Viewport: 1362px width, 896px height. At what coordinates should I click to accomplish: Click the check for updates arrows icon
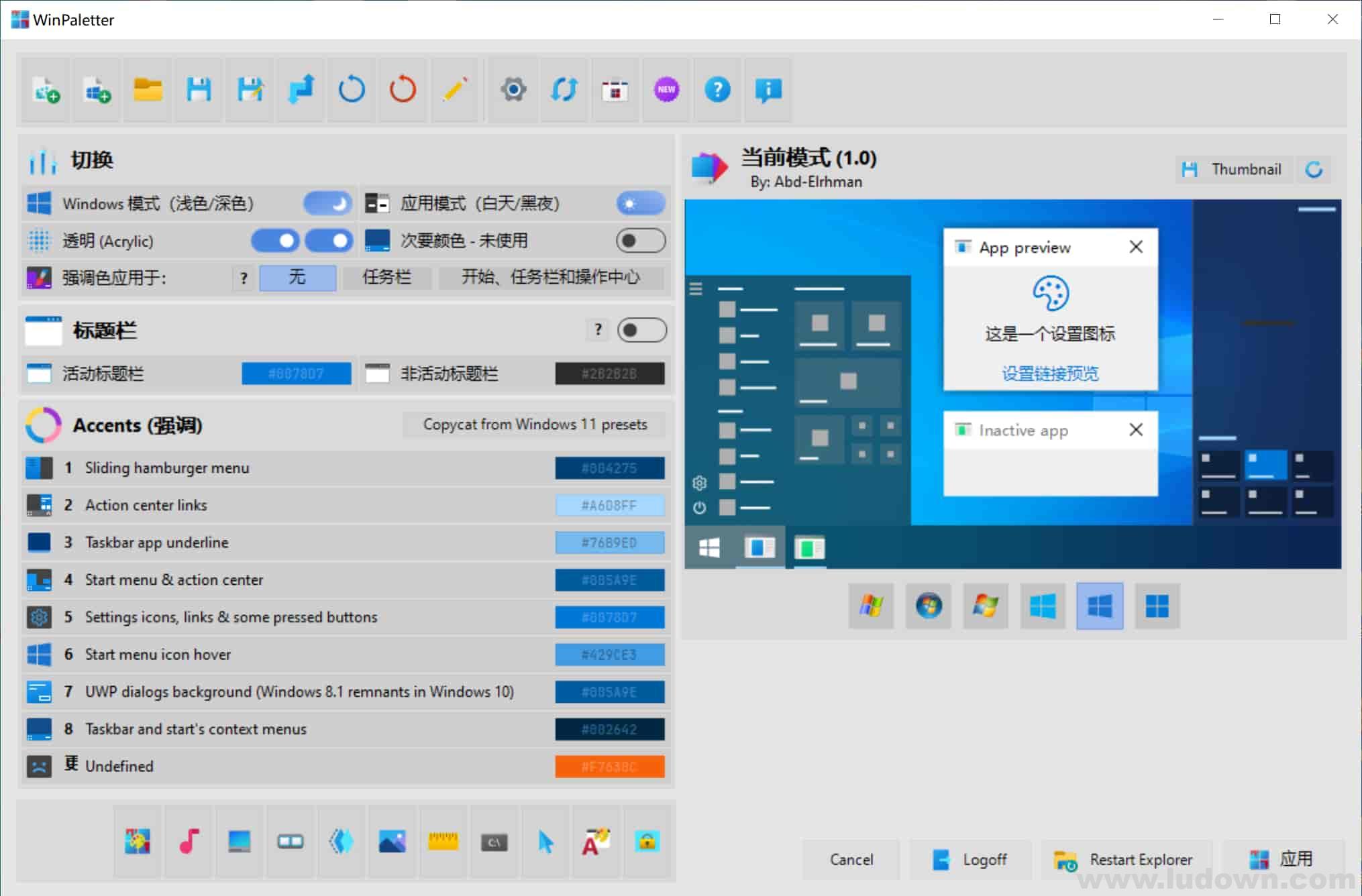click(x=564, y=89)
